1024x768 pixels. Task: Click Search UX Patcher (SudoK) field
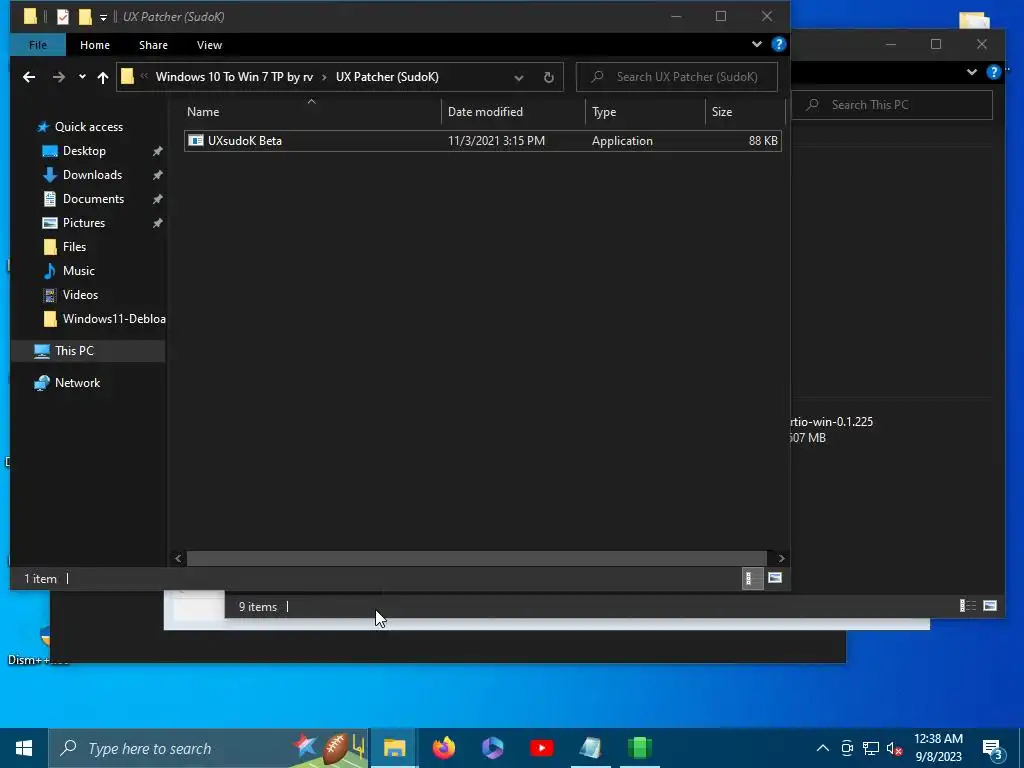[x=677, y=77]
